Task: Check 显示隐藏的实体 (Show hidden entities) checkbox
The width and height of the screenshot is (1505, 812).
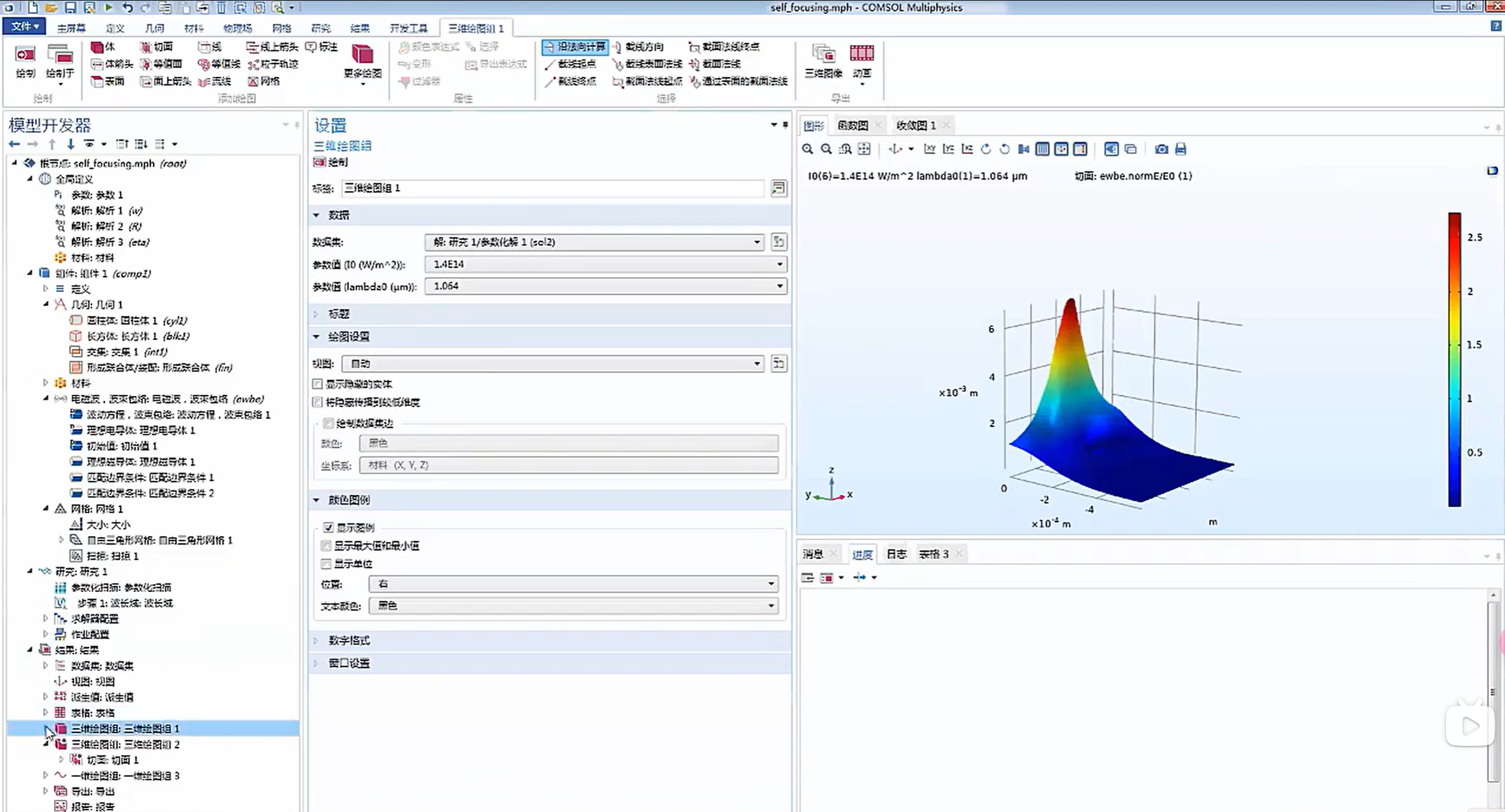Action: (317, 384)
